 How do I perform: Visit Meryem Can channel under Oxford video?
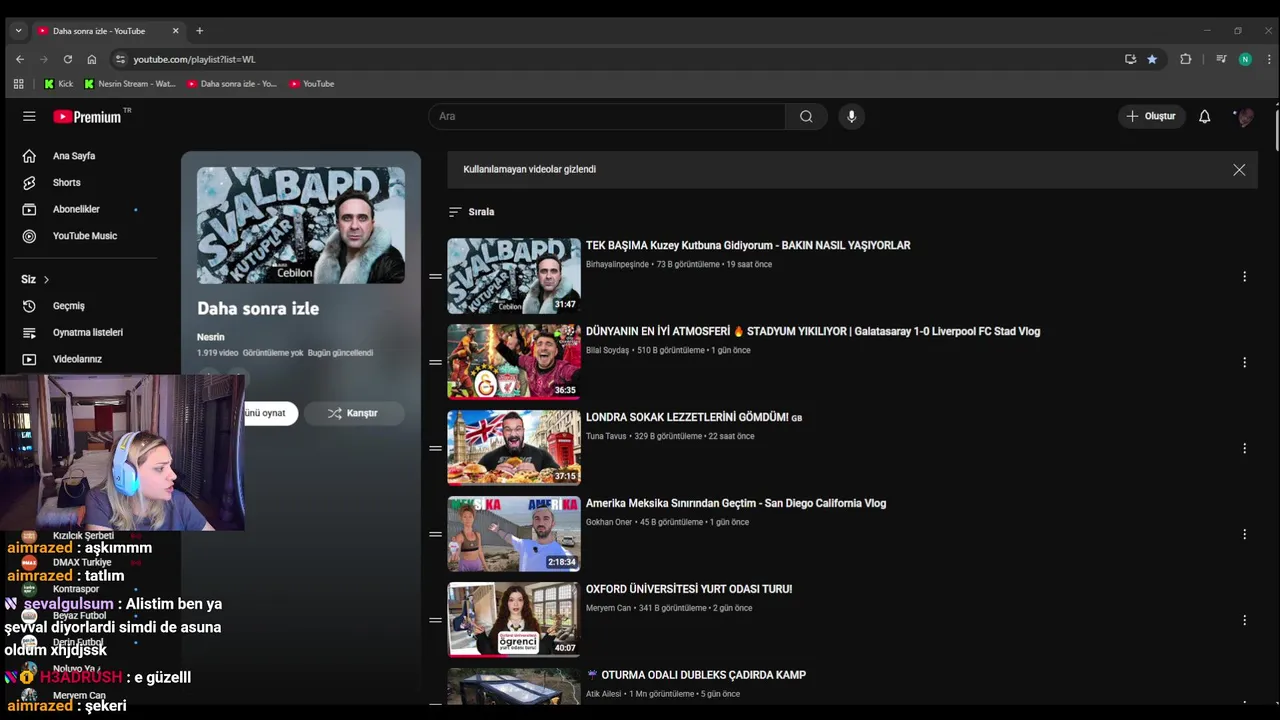[608, 608]
